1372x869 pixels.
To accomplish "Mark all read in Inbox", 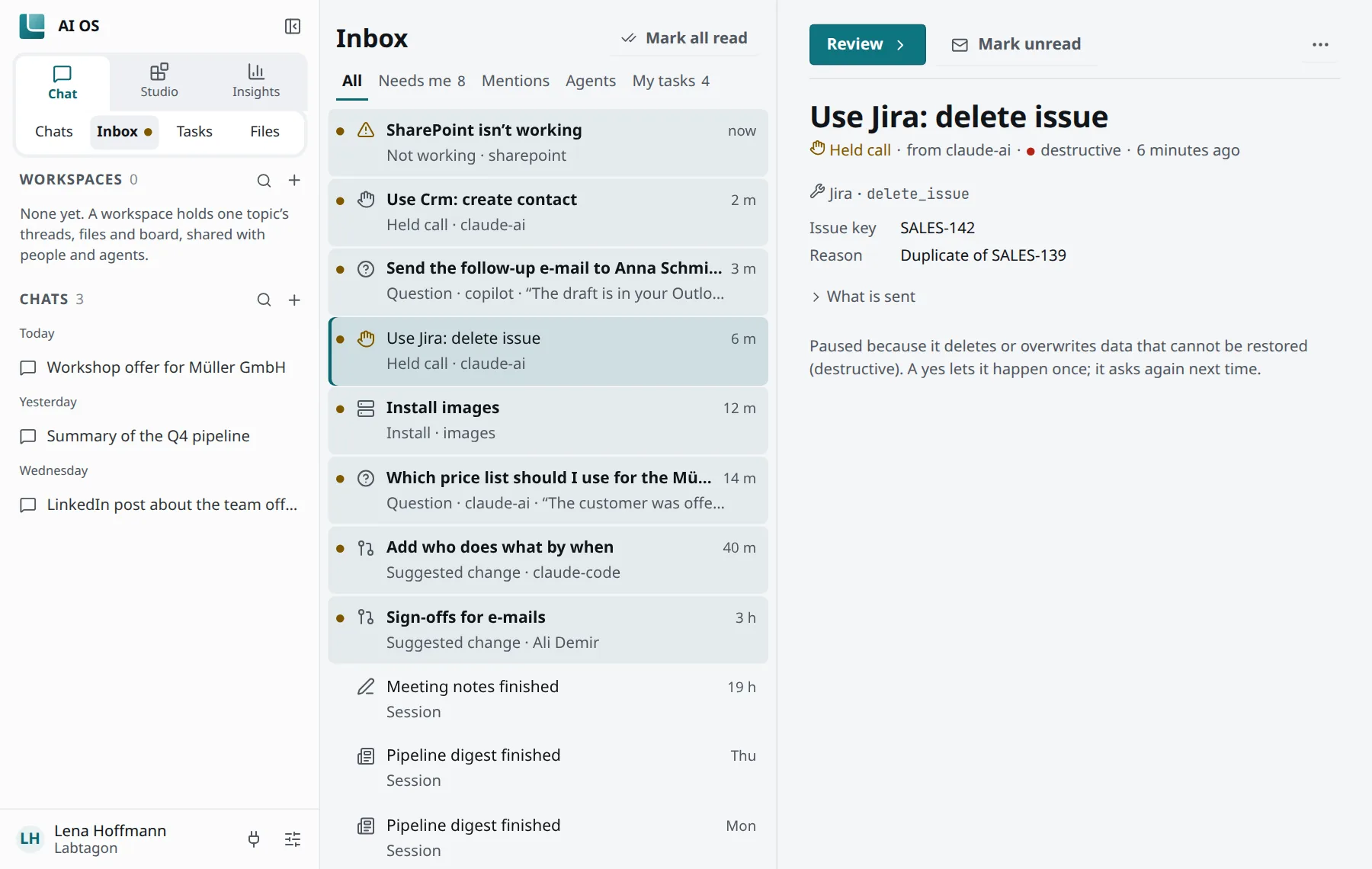I will [x=684, y=38].
